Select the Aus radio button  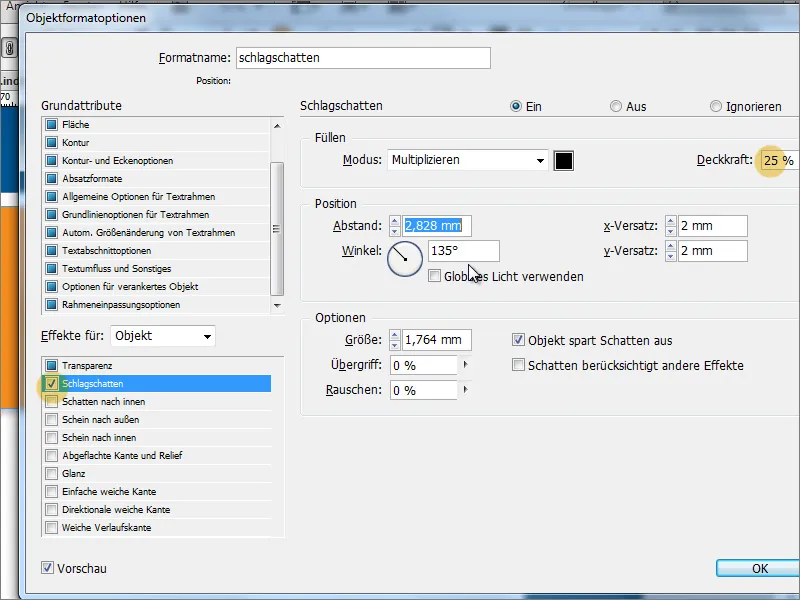(x=616, y=106)
